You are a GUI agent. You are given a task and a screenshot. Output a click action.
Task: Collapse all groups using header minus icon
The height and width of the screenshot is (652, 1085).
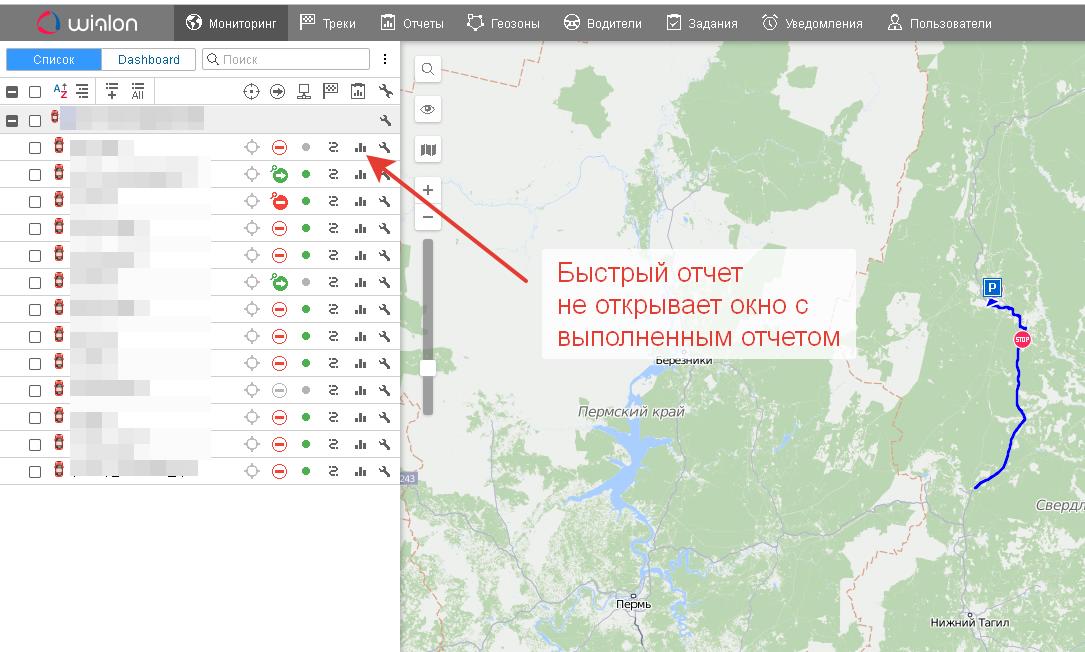pyautogui.click(x=12, y=92)
